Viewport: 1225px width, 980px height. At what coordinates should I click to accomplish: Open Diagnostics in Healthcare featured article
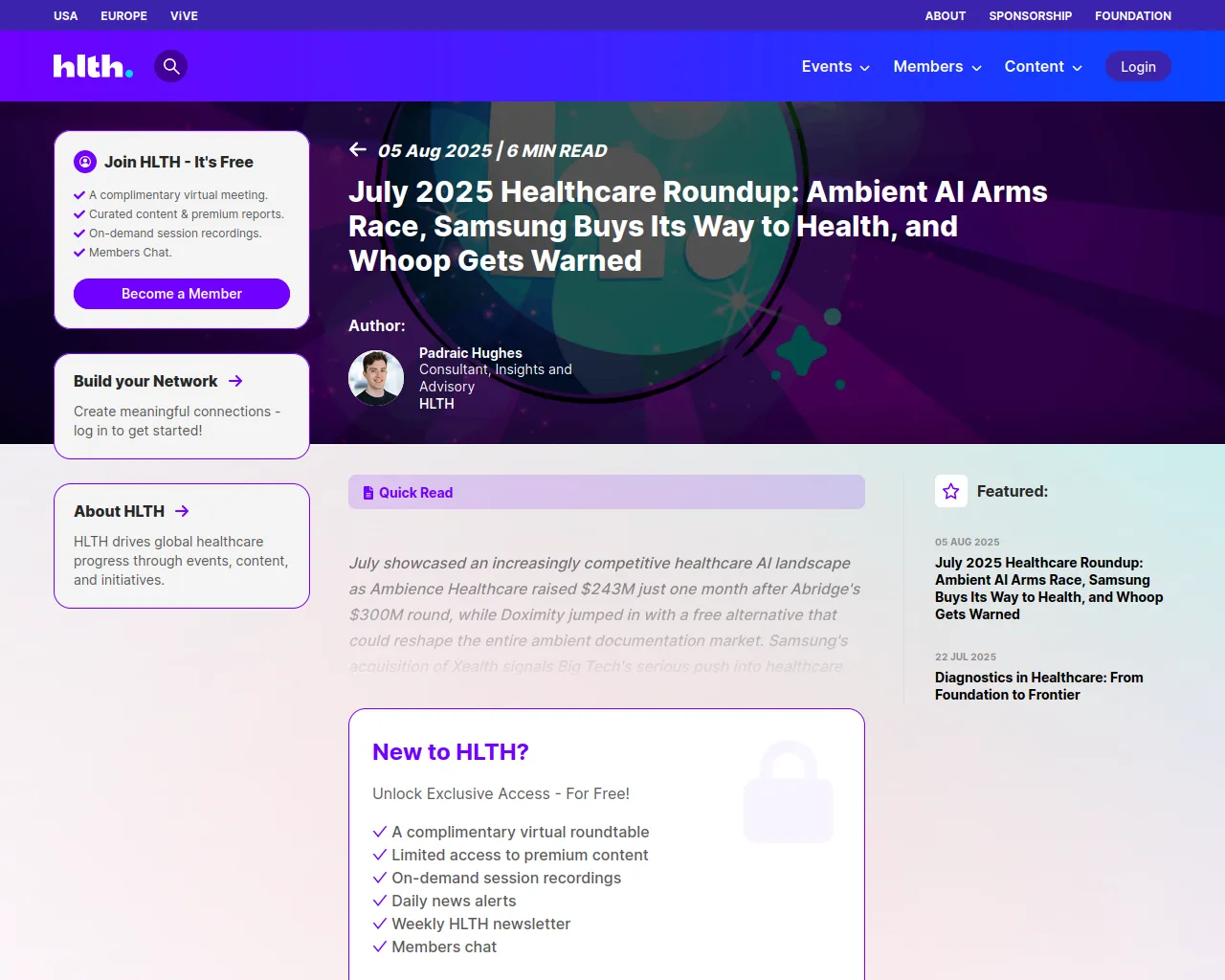pos(1038,685)
